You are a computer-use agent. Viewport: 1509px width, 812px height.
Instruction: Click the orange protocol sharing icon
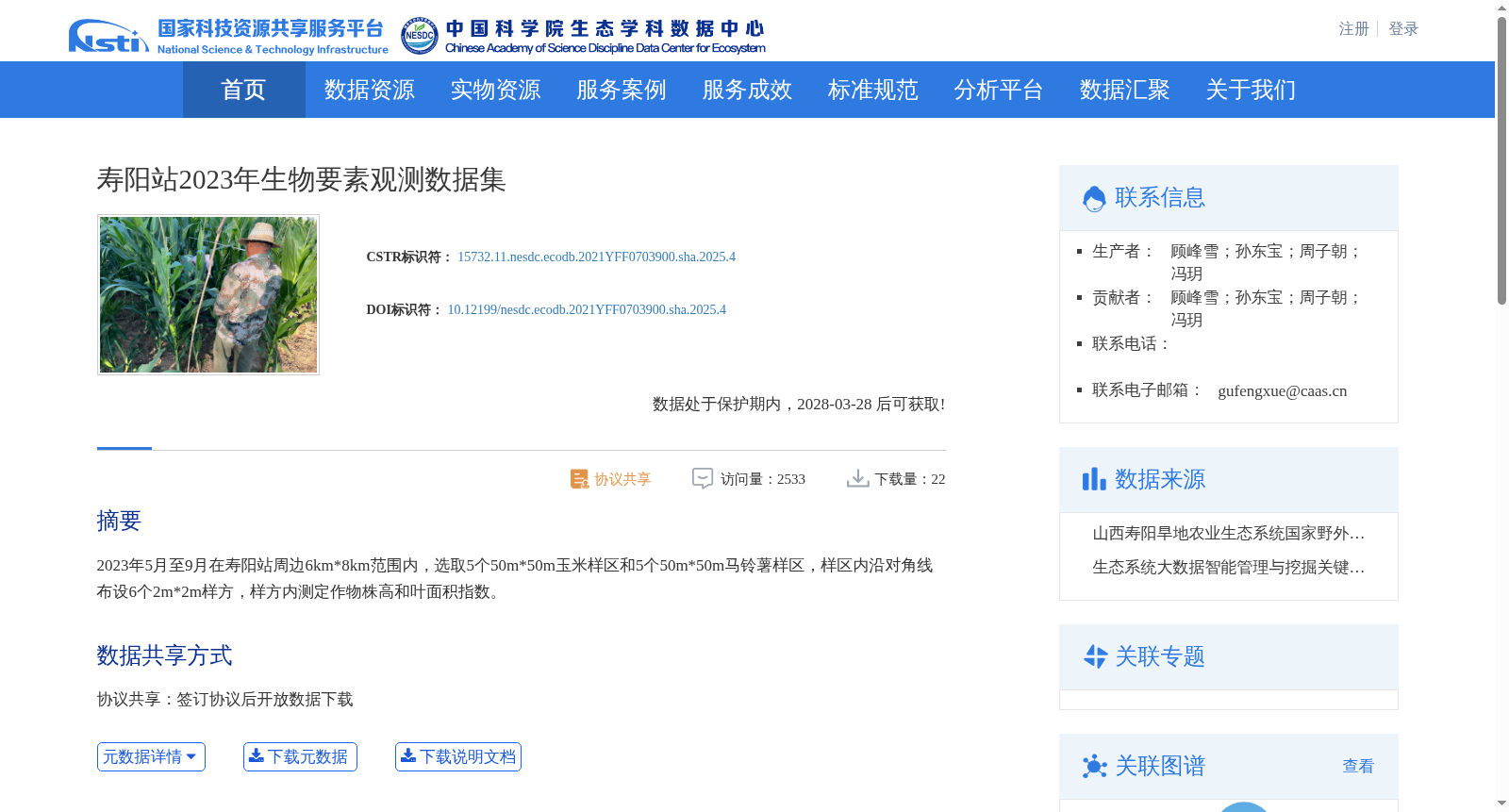tap(579, 479)
